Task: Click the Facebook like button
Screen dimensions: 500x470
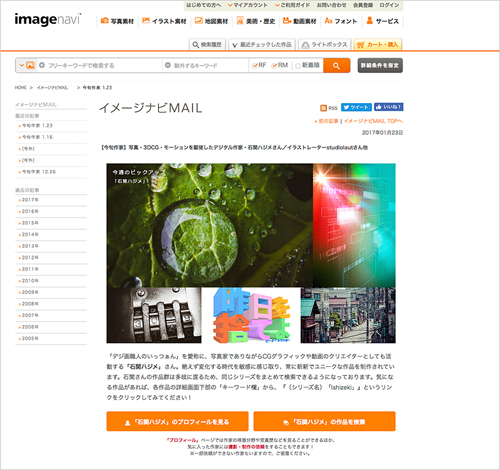Action: 389,107
